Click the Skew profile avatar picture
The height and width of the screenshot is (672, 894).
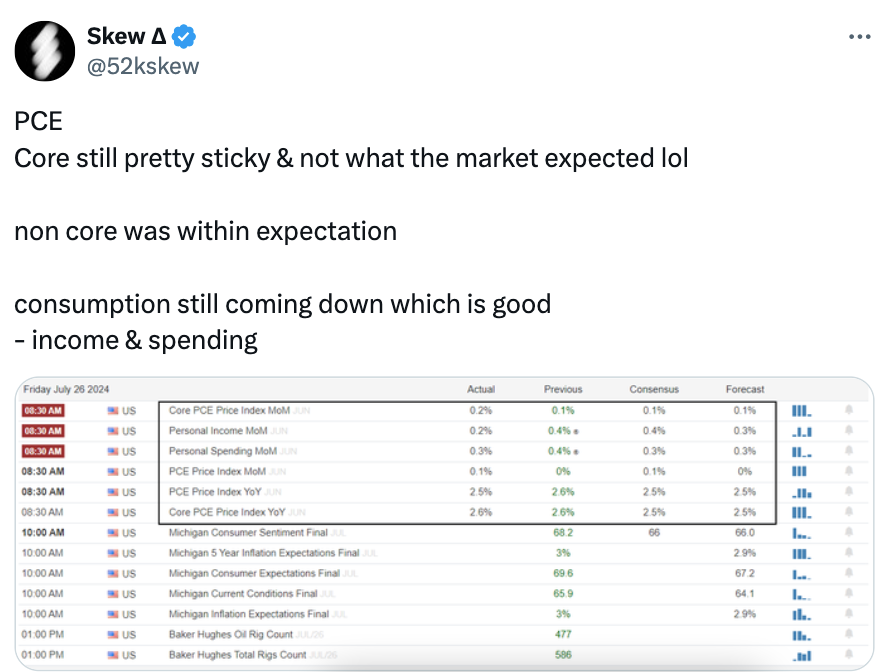44,51
